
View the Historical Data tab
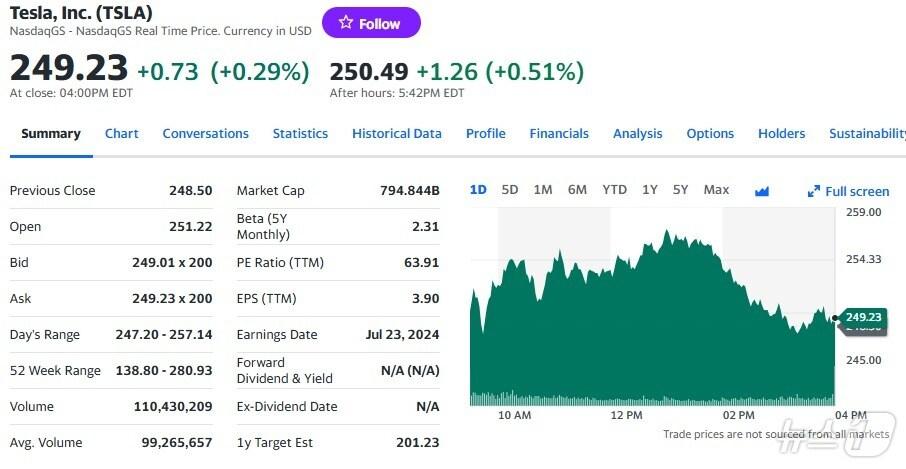(x=396, y=134)
